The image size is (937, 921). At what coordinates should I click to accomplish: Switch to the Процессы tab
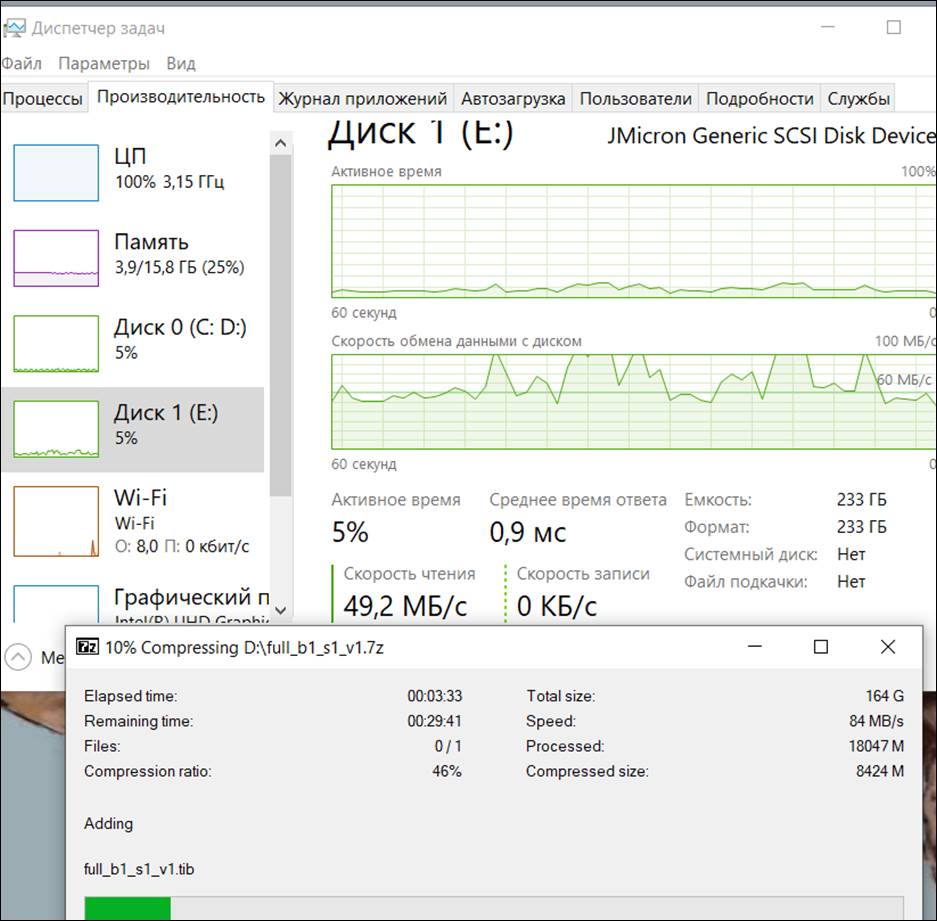[x=43, y=98]
